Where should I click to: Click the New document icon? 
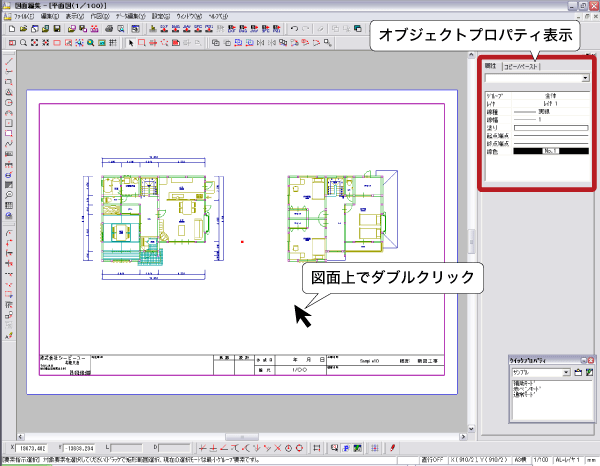click(12, 29)
